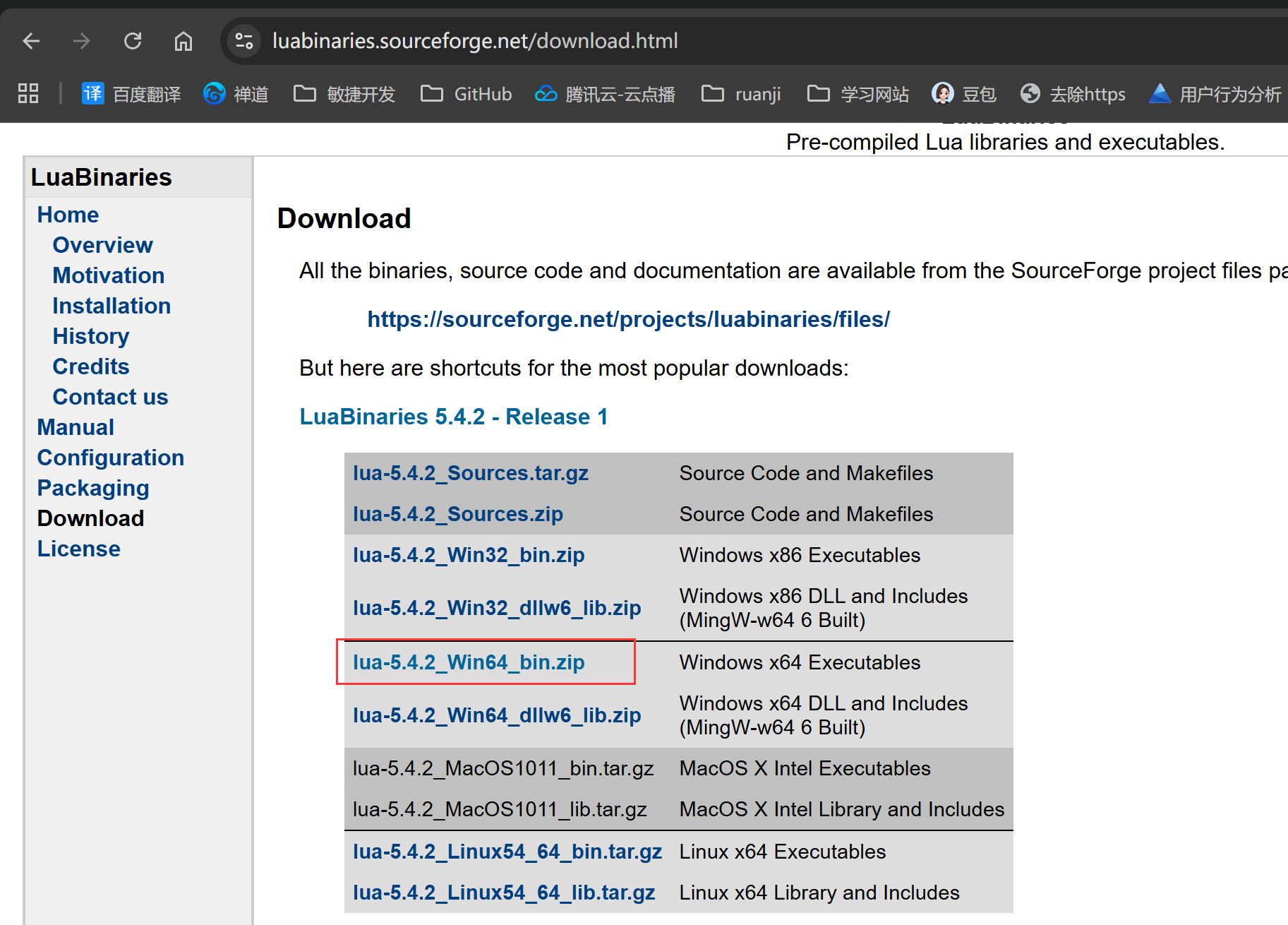The height and width of the screenshot is (925, 1288).
Task: Open the 腾讯云-云点播 bookmark
Action: coord(605,93)
